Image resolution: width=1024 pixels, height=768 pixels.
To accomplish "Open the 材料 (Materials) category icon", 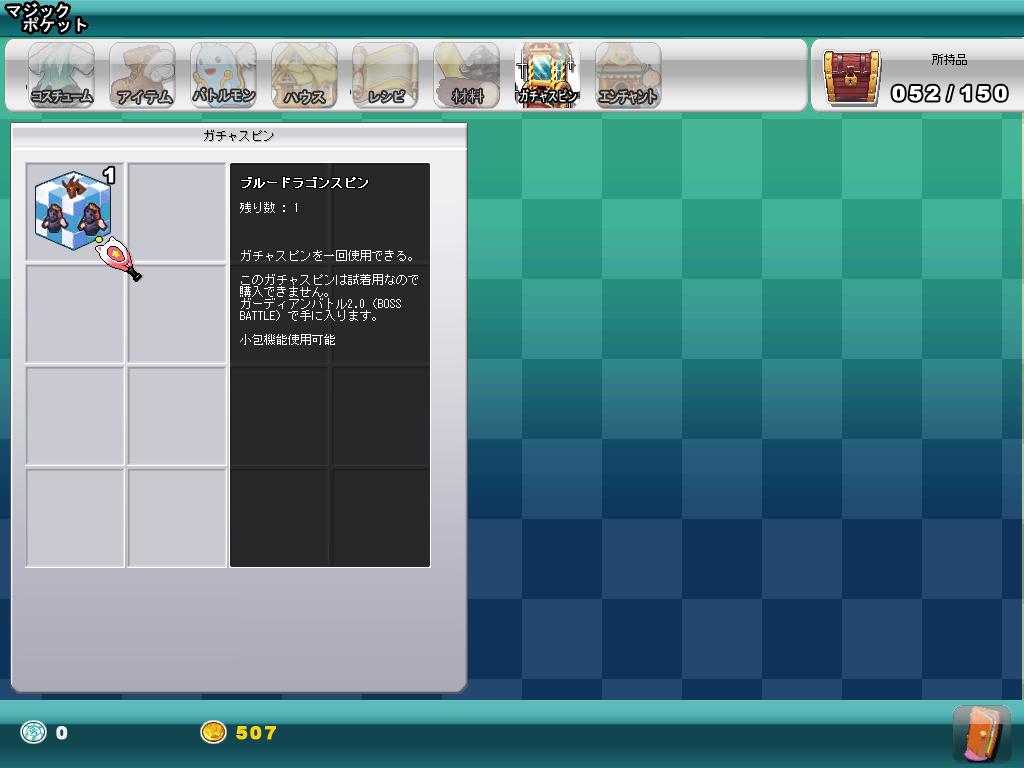I will pos(466,75).
